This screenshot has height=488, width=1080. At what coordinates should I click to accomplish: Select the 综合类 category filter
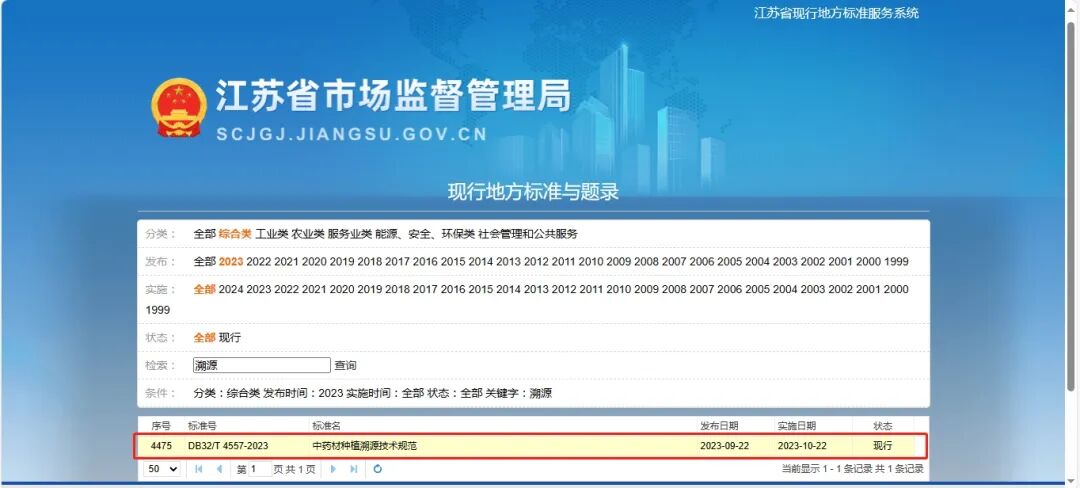tap(236, 234)
